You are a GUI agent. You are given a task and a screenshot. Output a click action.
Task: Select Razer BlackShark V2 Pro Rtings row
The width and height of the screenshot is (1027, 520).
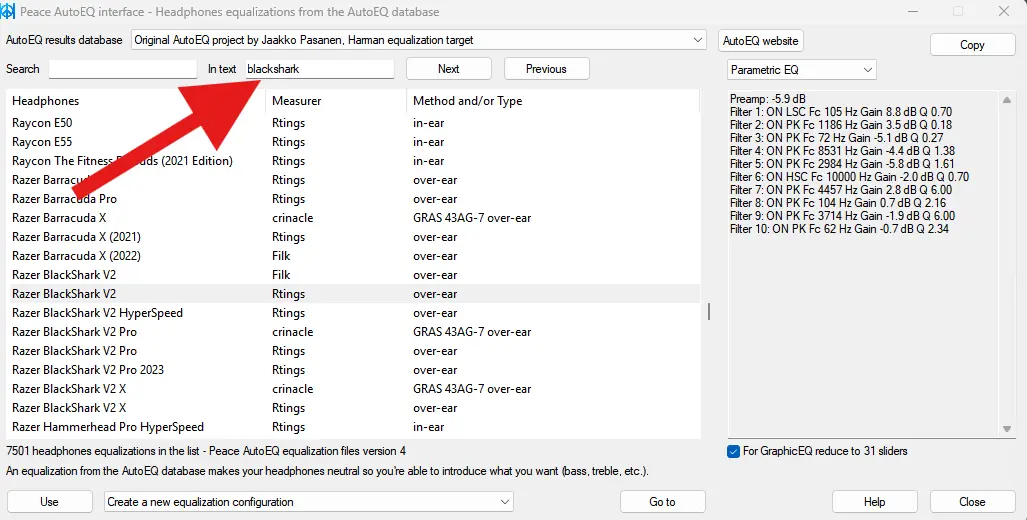353,350
